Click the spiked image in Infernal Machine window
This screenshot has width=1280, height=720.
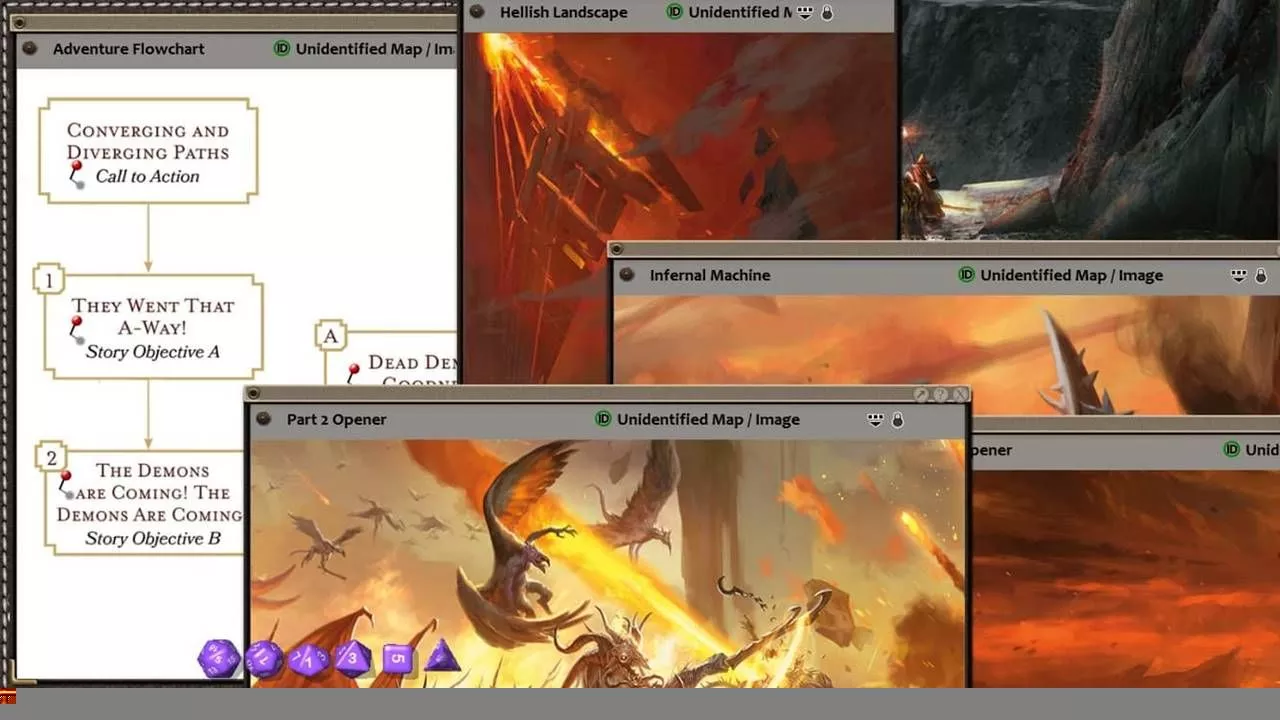coord(945,354)
